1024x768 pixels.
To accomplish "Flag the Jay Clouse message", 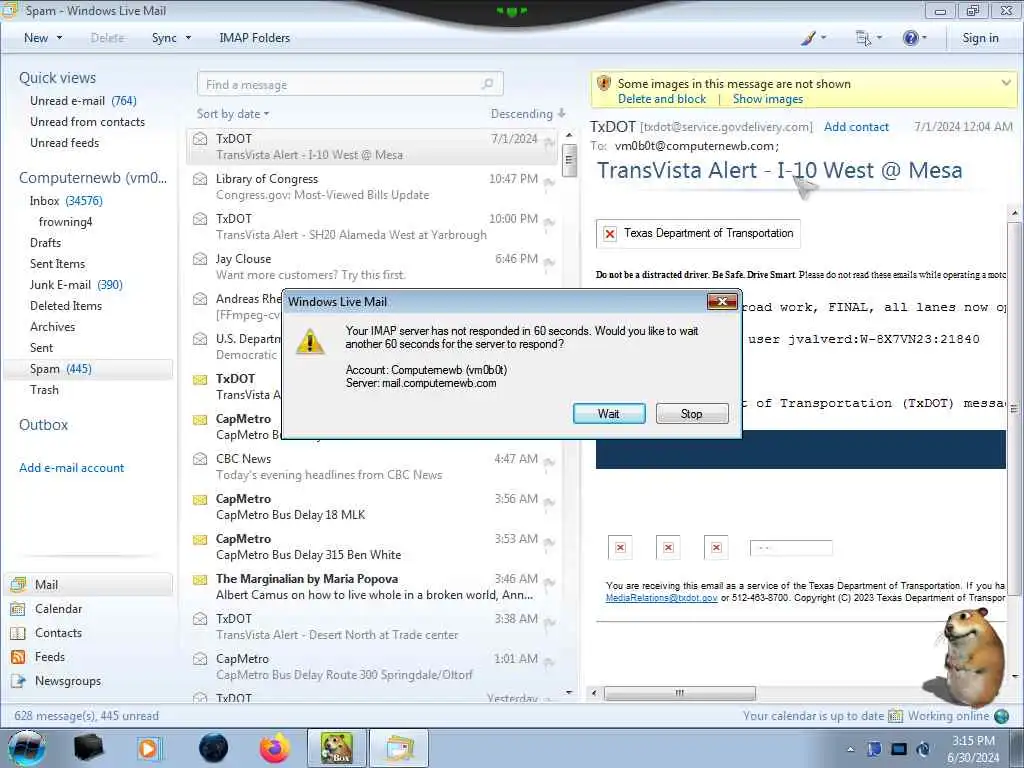I will click(x=549, y=263).
